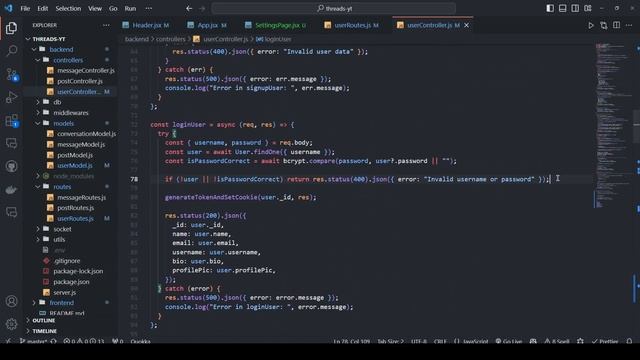
Task: Click the UTF-8 encoding indicator
Action: tap(419, 341)
